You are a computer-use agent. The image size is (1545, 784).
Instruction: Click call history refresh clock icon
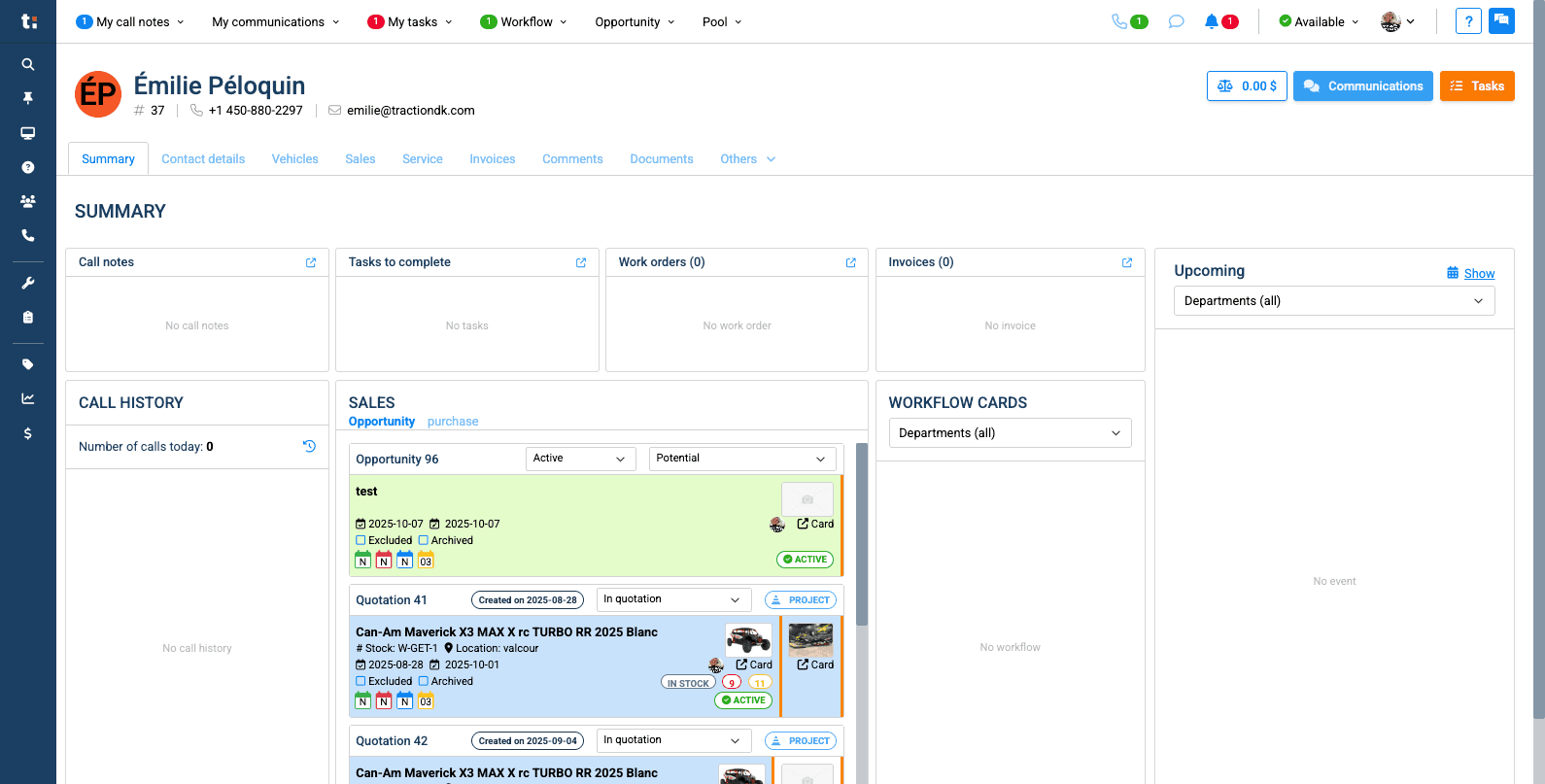pos(309,446)
